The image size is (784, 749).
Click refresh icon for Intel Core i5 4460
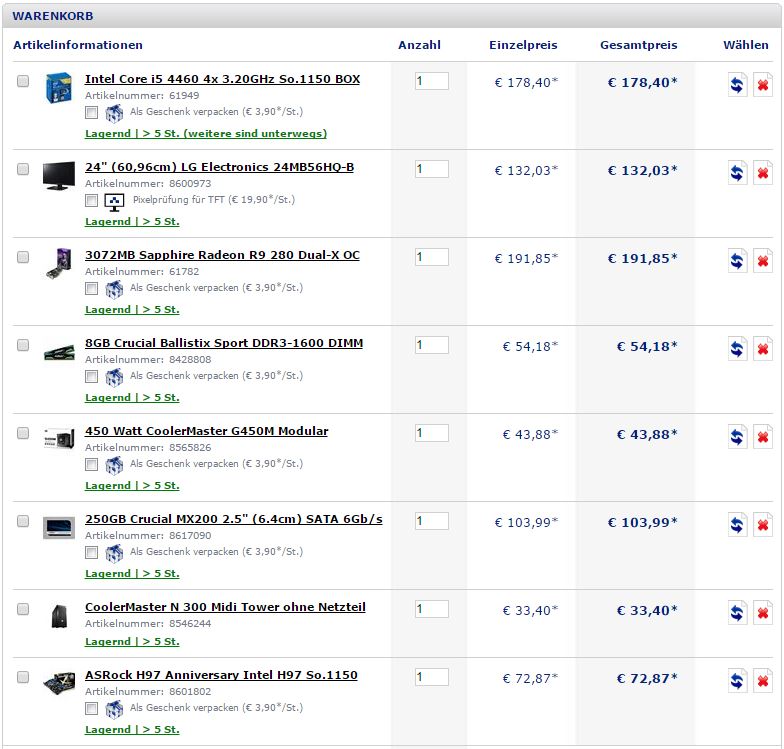tap(737, 85)
